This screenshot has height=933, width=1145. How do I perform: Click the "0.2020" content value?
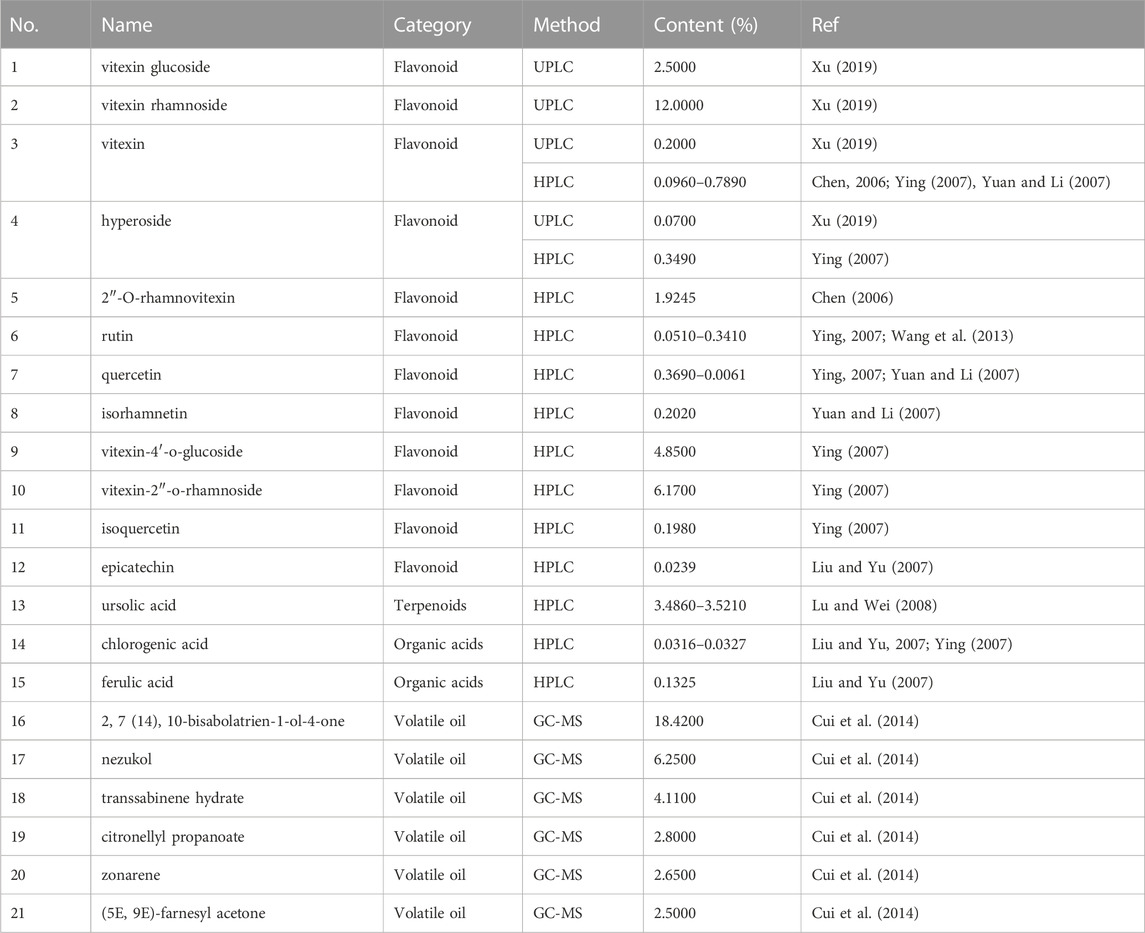coord(675,413)
